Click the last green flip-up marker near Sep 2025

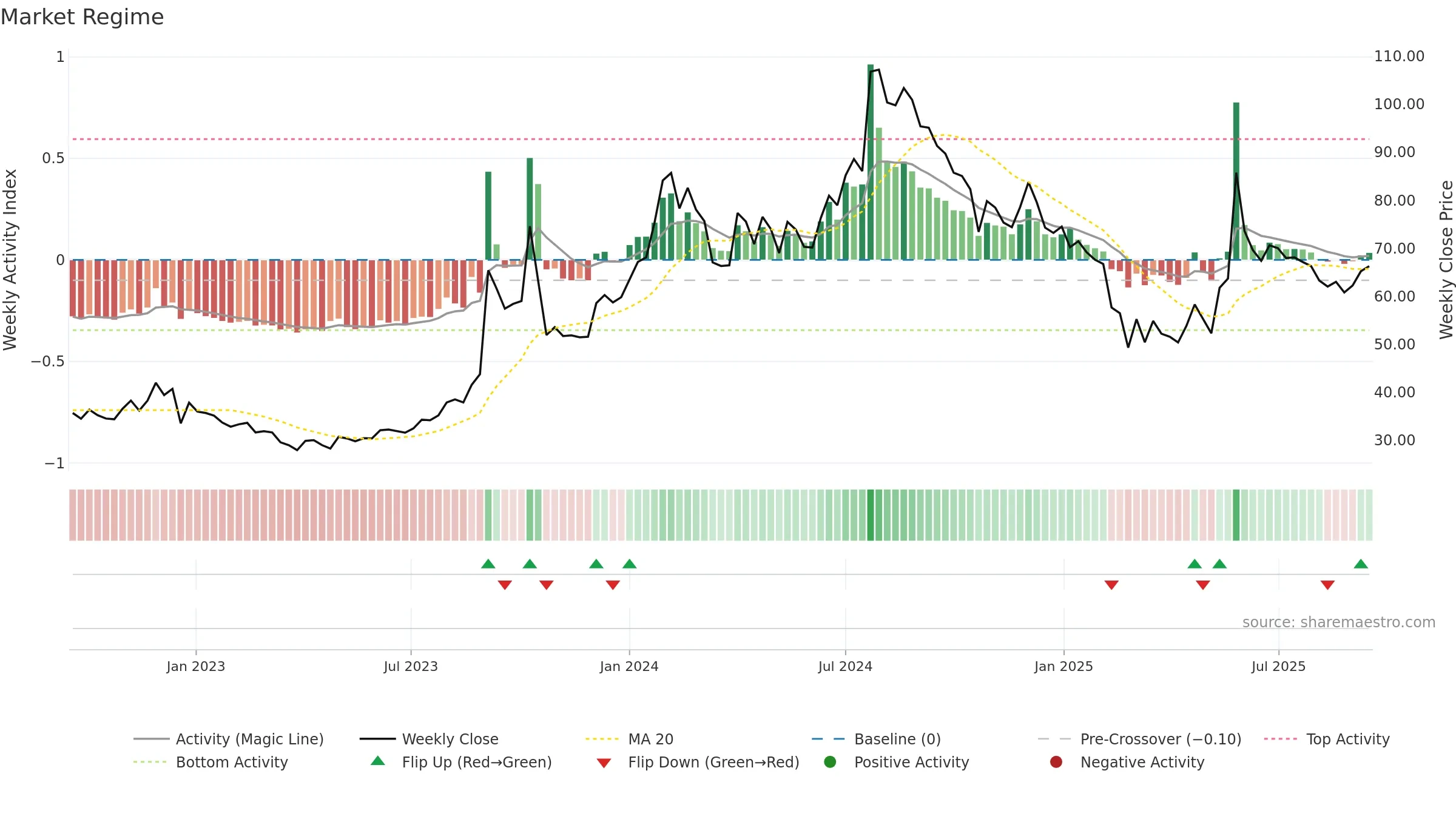tap(1361, 564)
